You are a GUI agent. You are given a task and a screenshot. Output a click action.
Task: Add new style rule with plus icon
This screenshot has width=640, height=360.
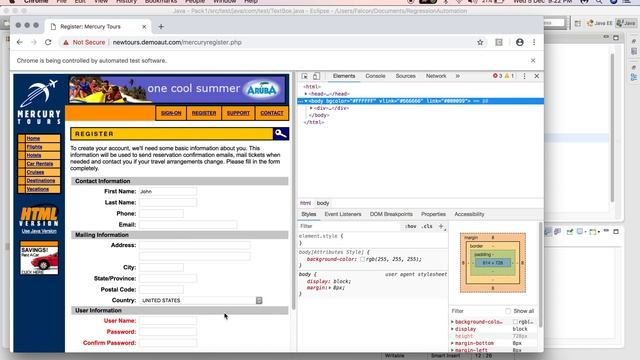pyautogui.click(x=441, y=226)
